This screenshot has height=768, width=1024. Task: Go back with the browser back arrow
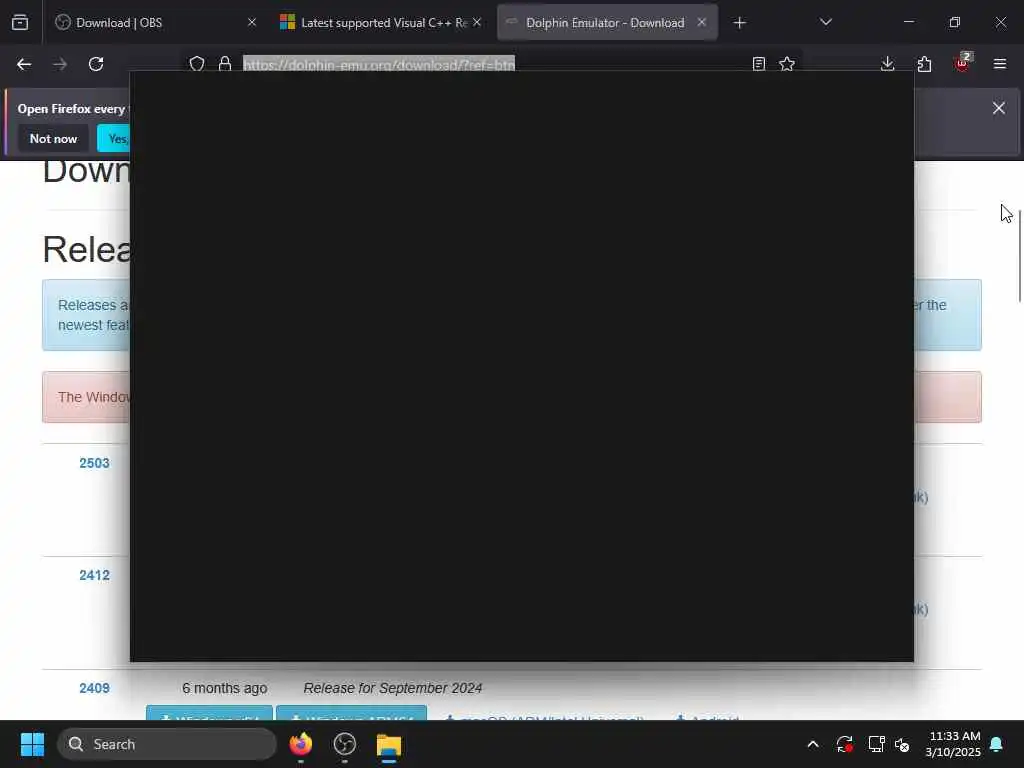coord(24,64)
